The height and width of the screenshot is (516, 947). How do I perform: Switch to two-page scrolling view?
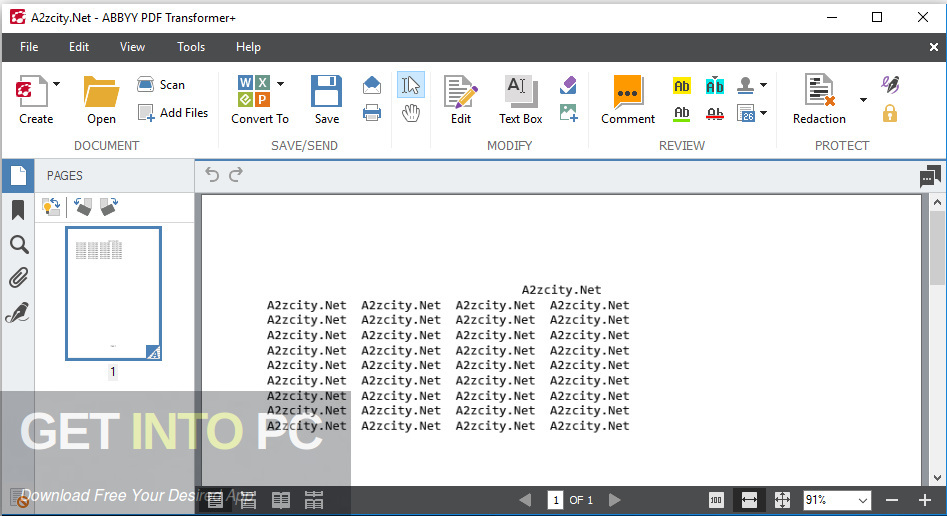314,500
